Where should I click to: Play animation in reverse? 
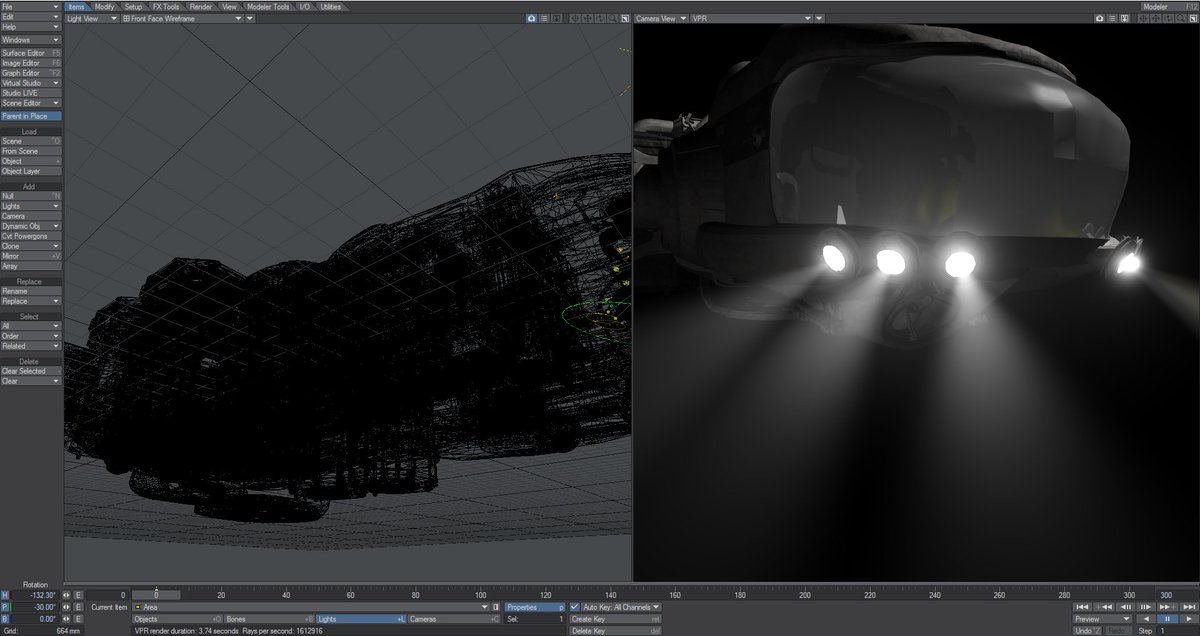pos(1146,619)
